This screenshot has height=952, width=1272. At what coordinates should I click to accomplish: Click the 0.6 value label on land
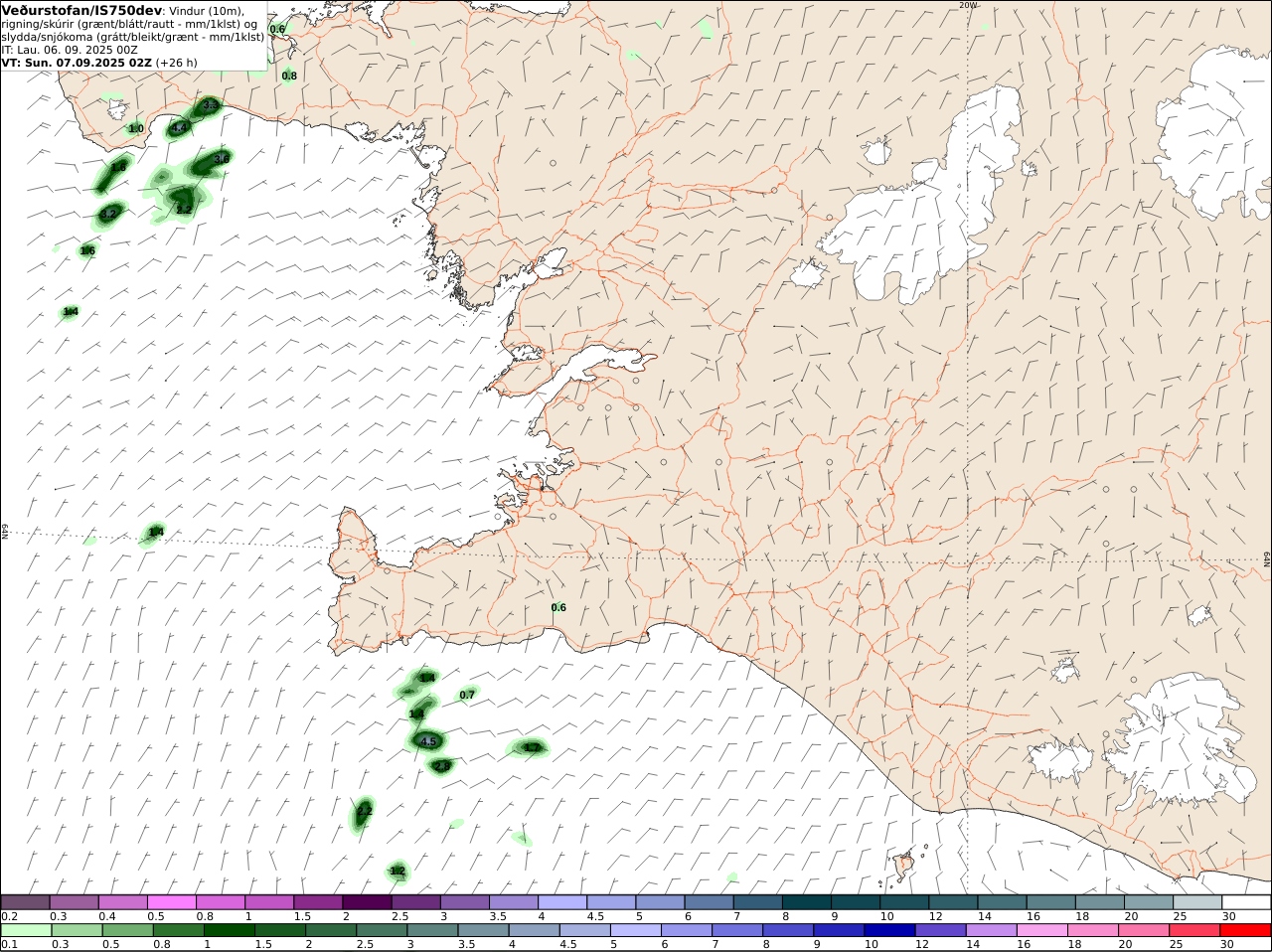558,607
